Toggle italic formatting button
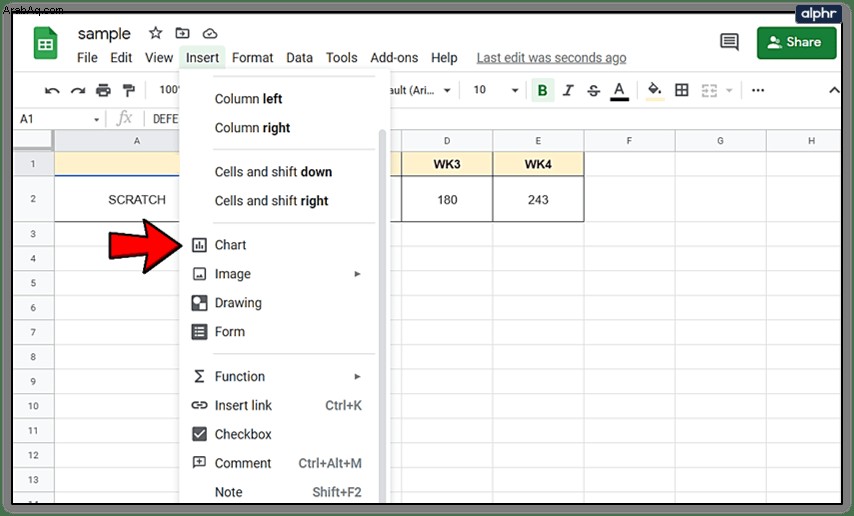Viewport: 854px width, 516px height. [568, 90]
